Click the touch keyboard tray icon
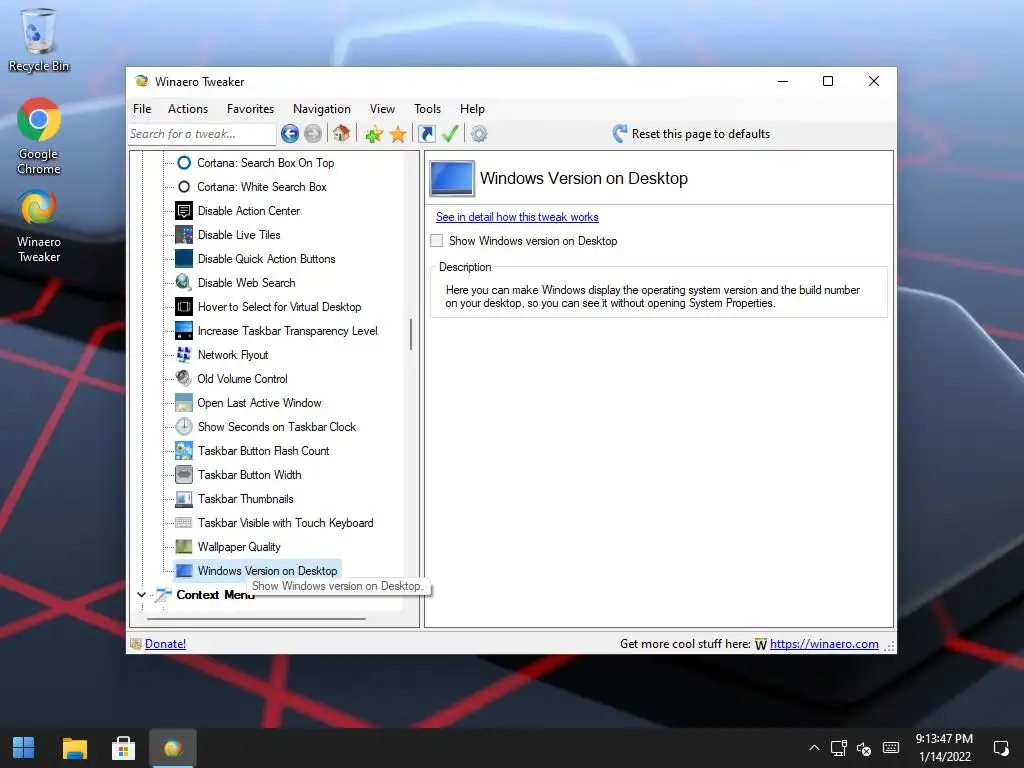The image size is (1024, 768). [x=891, y=748]
